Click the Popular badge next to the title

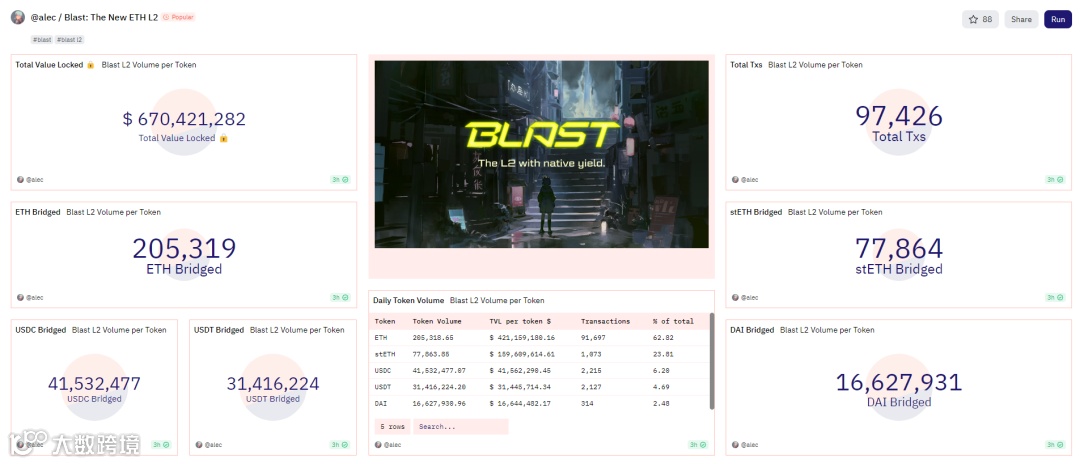[179, 17]
